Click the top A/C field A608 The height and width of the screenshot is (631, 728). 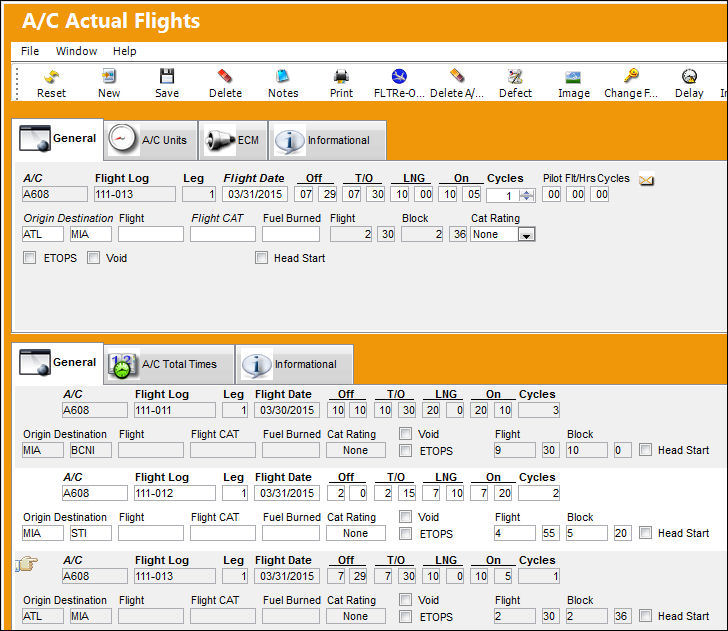55,194
